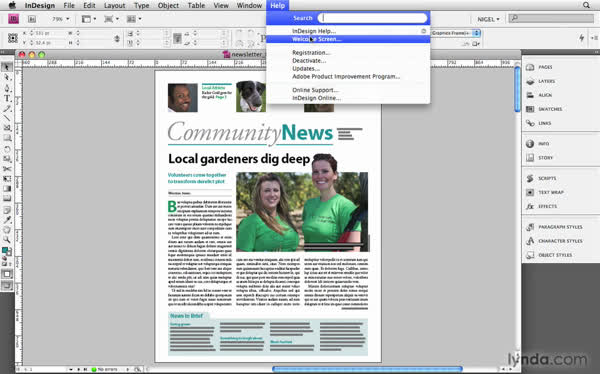The width and height of the screenshot is (600, 374).
Task: Toggle Normal view mode in toolbox
Action: pyautogui.click(x=7, y=274)
